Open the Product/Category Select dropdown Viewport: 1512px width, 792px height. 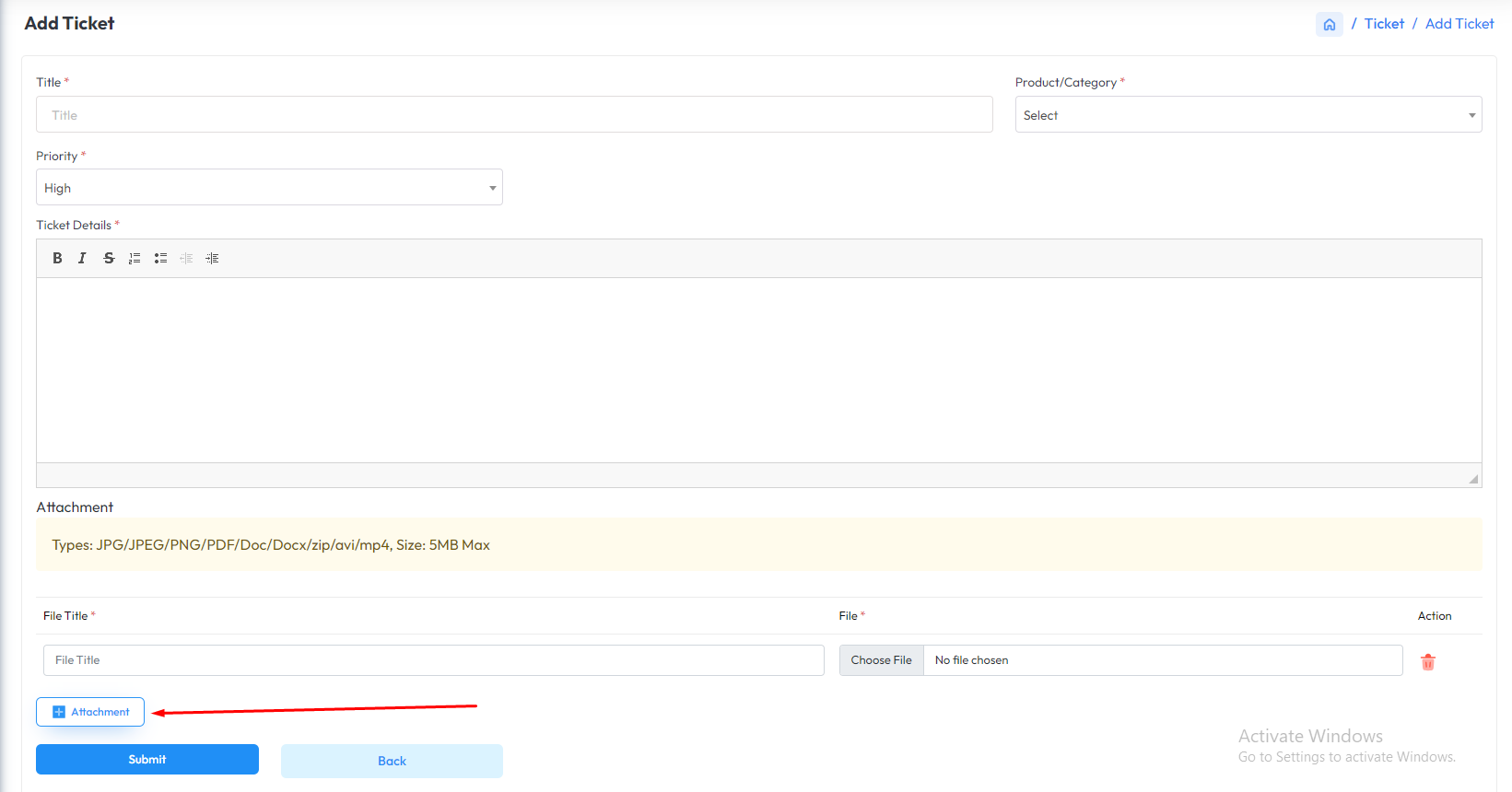(x=1248, y=115)
